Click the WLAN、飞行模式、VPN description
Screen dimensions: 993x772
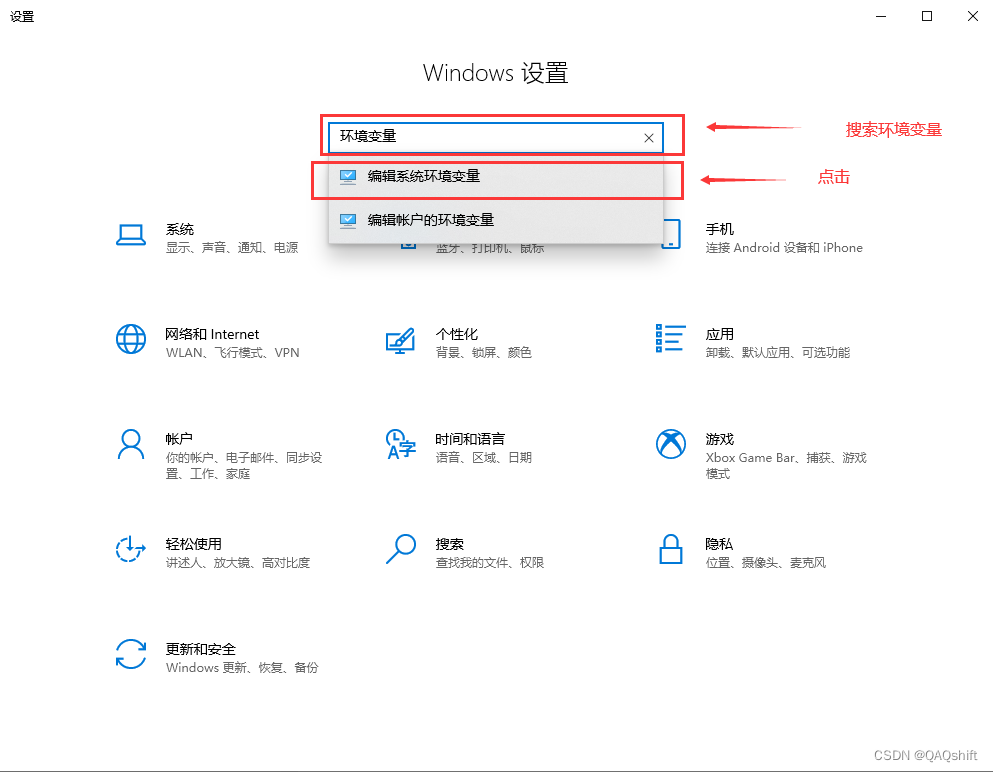point(232,353)
